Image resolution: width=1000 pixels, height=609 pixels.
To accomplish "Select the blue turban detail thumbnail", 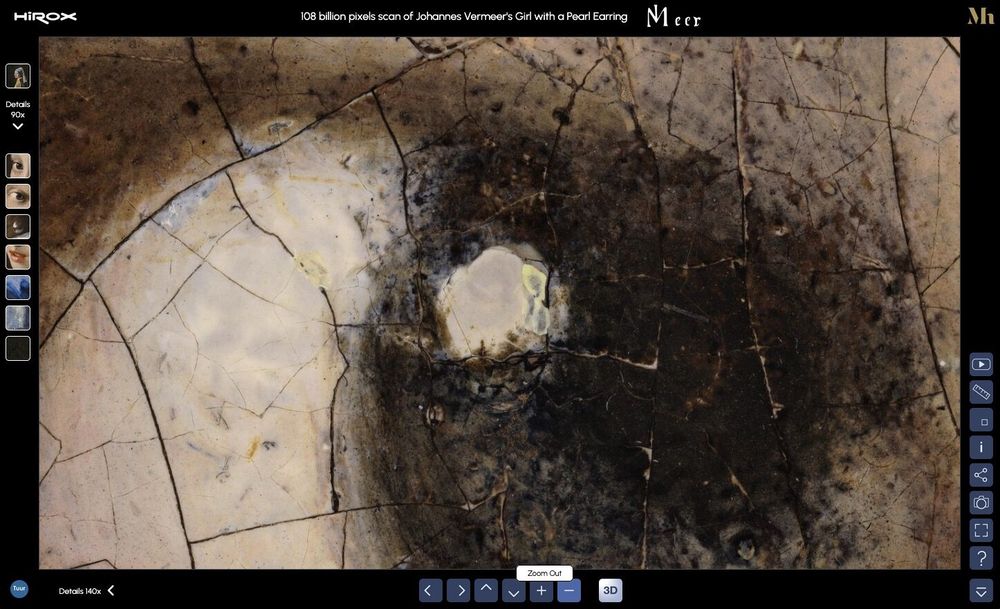I will tap(18, 288).
